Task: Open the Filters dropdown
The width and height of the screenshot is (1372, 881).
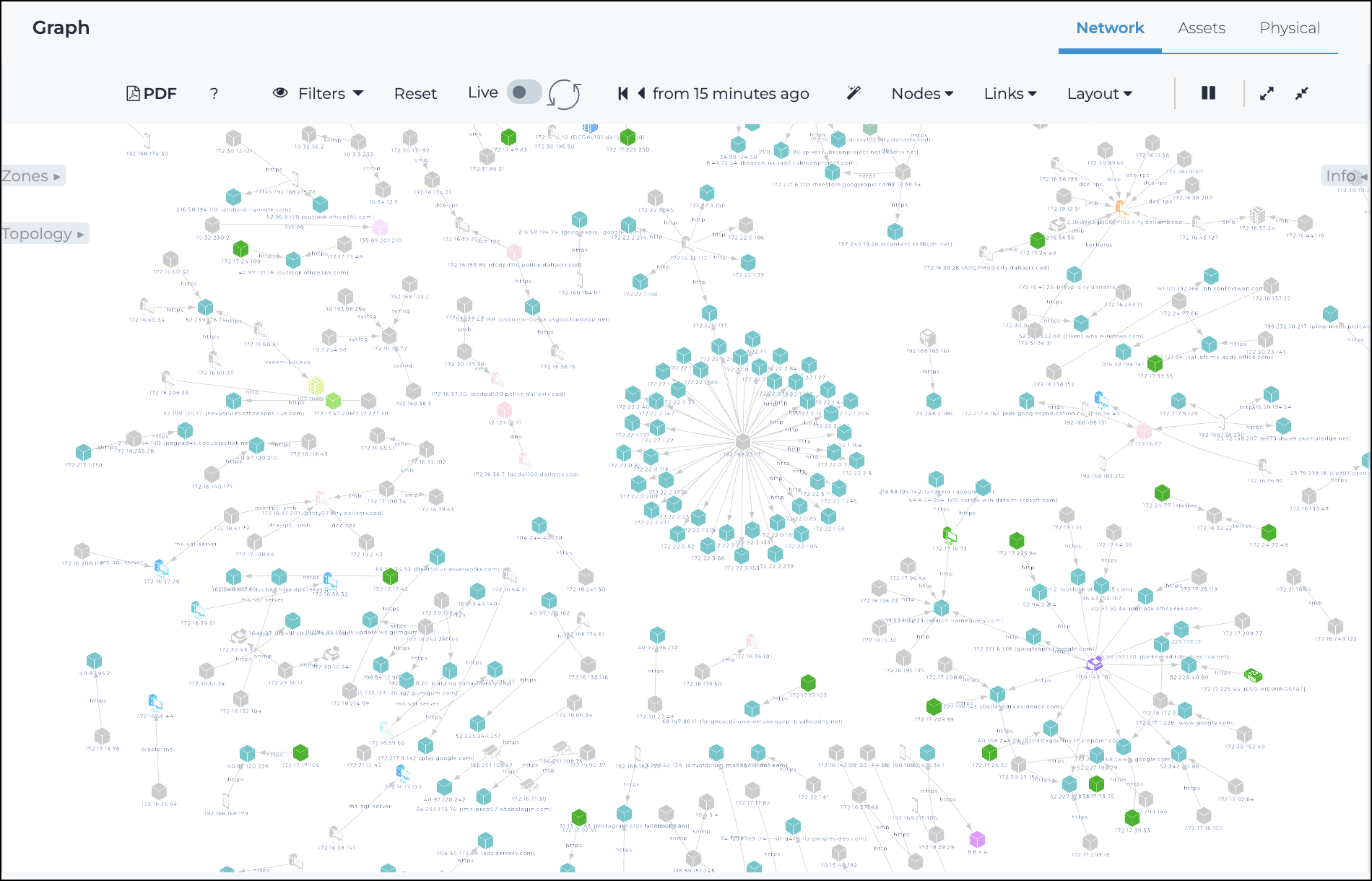Action: point(318,93)
